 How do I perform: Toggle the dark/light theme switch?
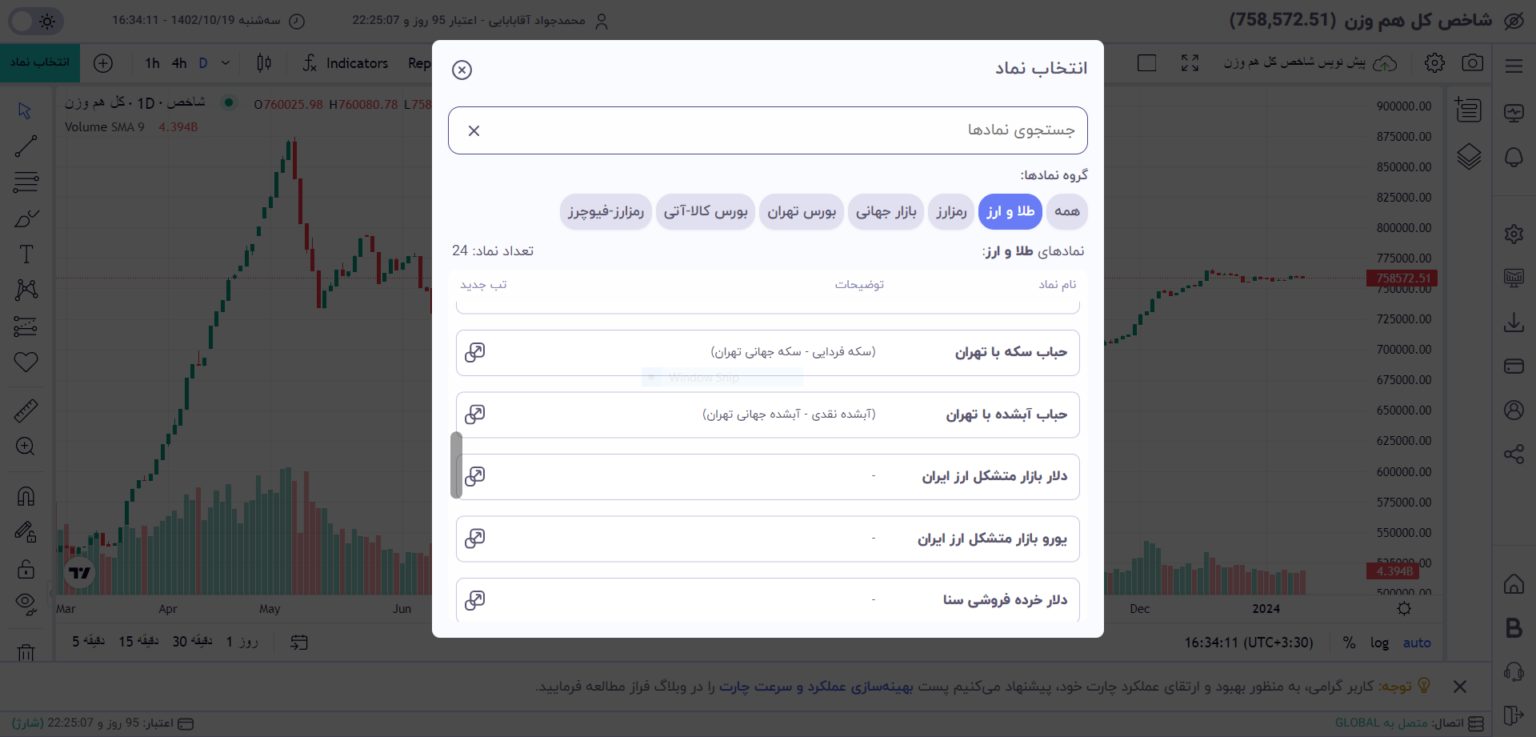[35, 20]
